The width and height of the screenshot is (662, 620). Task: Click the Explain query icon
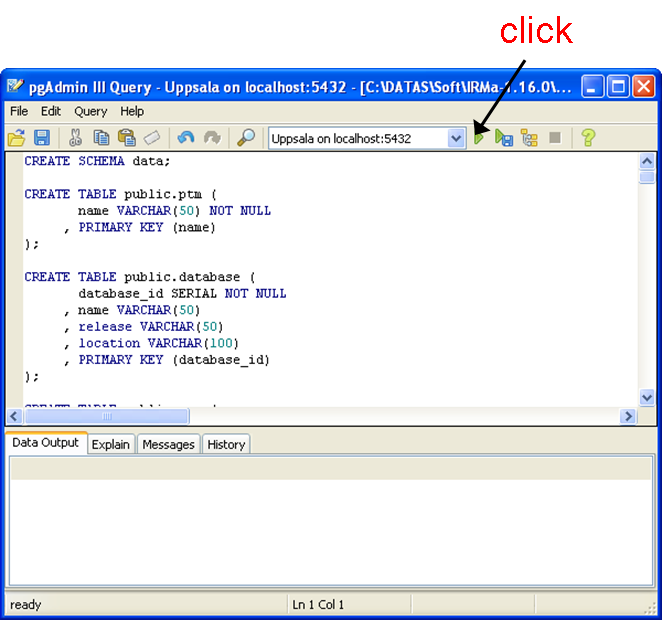pyautogui.click(x=529, y=138)
